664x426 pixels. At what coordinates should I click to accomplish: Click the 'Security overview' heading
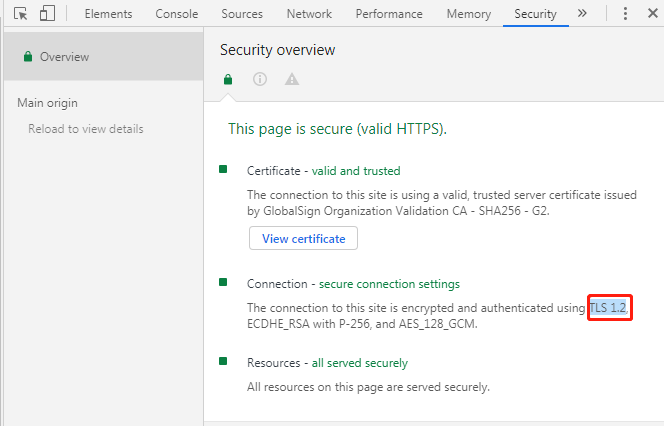[x=277, y=50]
